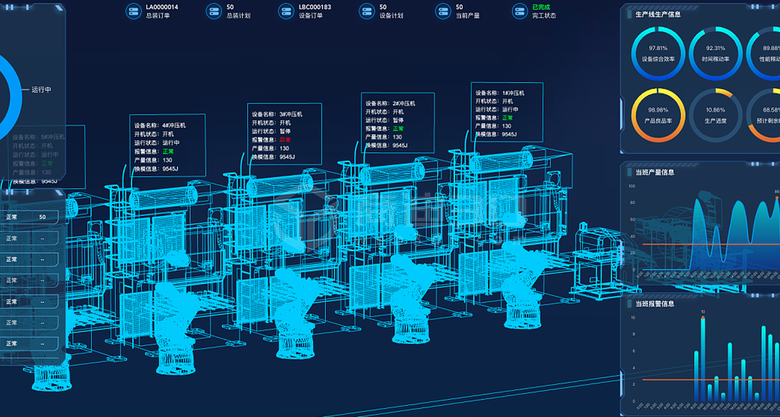Click the tallest alarm bar labeled 10

point(703,359)
